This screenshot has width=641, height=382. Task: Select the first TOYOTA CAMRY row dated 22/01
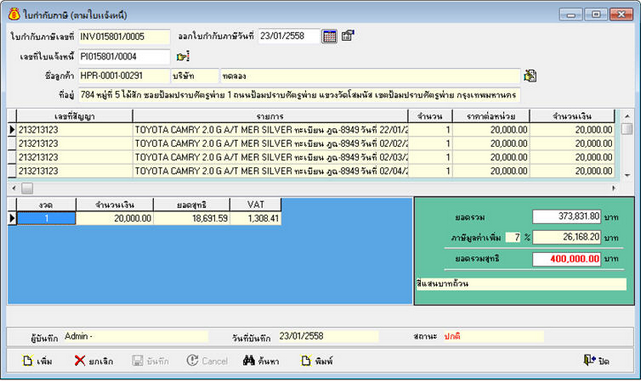pos(311,130)
